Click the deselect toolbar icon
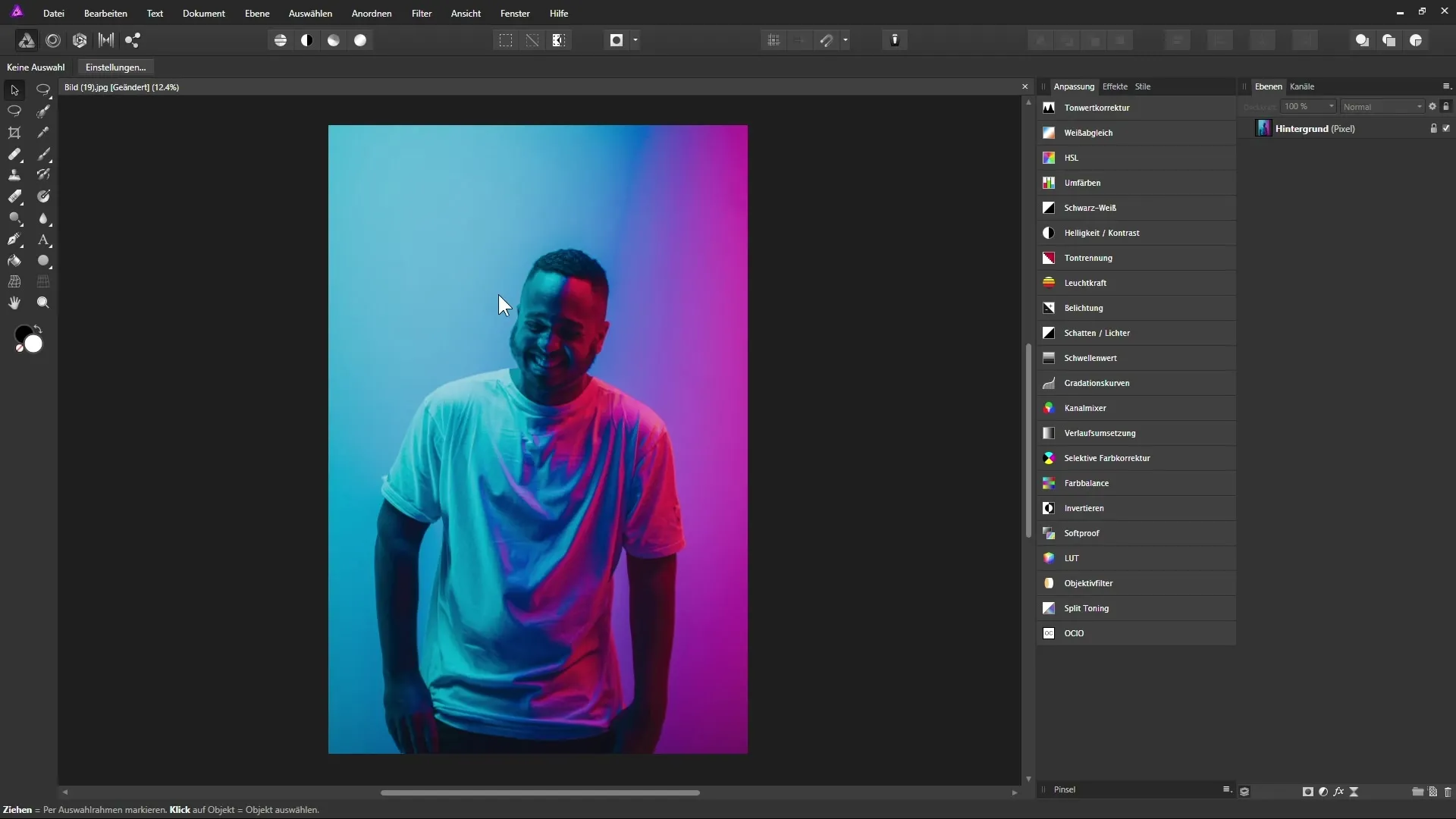Screen dimensions: 1456x819 pyautogui.click(x=532, y=40)
